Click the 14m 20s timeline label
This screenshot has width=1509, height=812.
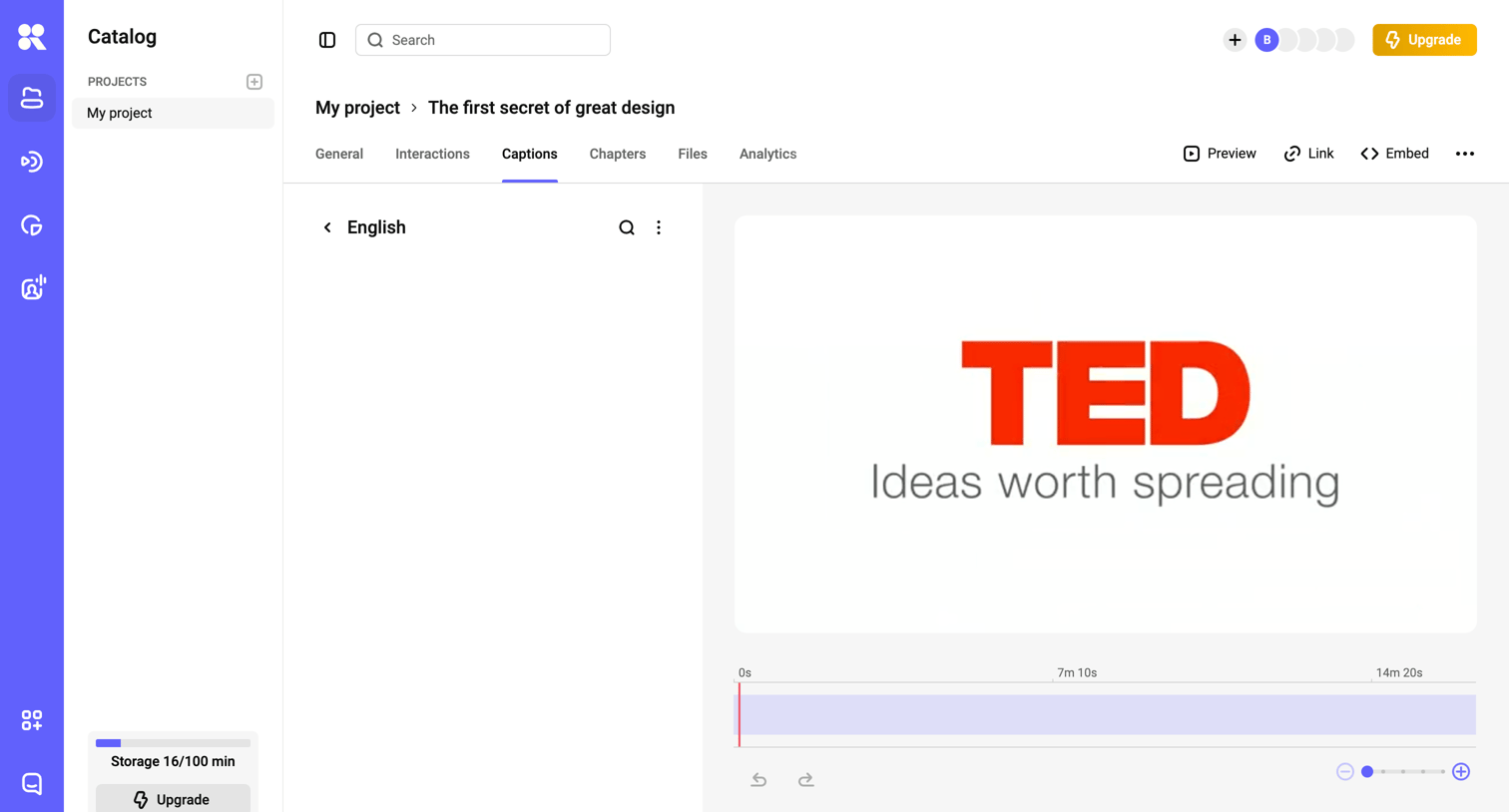[x=1399, y=672]
